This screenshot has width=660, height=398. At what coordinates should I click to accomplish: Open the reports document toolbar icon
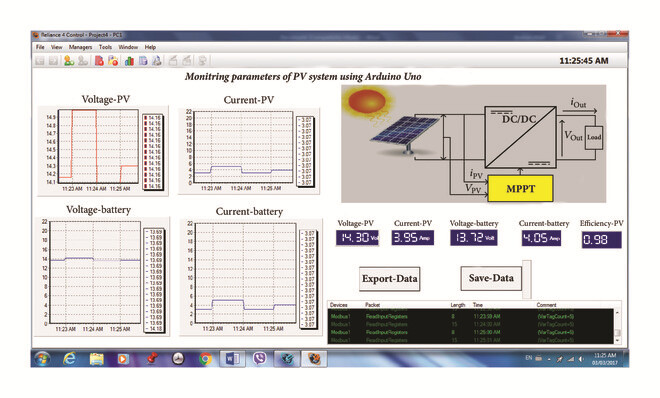tap(143, 61)
